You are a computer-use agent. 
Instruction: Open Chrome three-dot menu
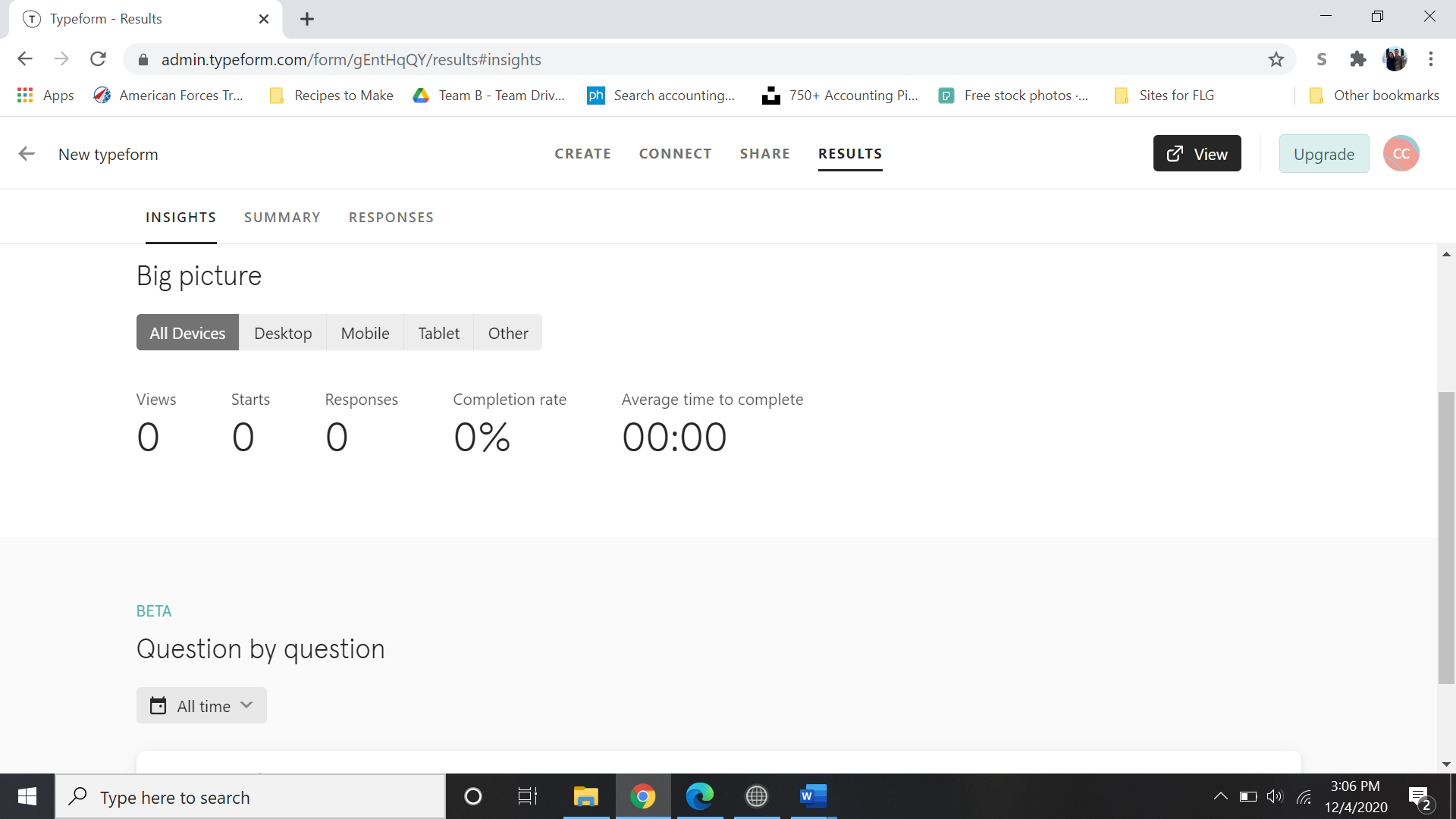1431,59
